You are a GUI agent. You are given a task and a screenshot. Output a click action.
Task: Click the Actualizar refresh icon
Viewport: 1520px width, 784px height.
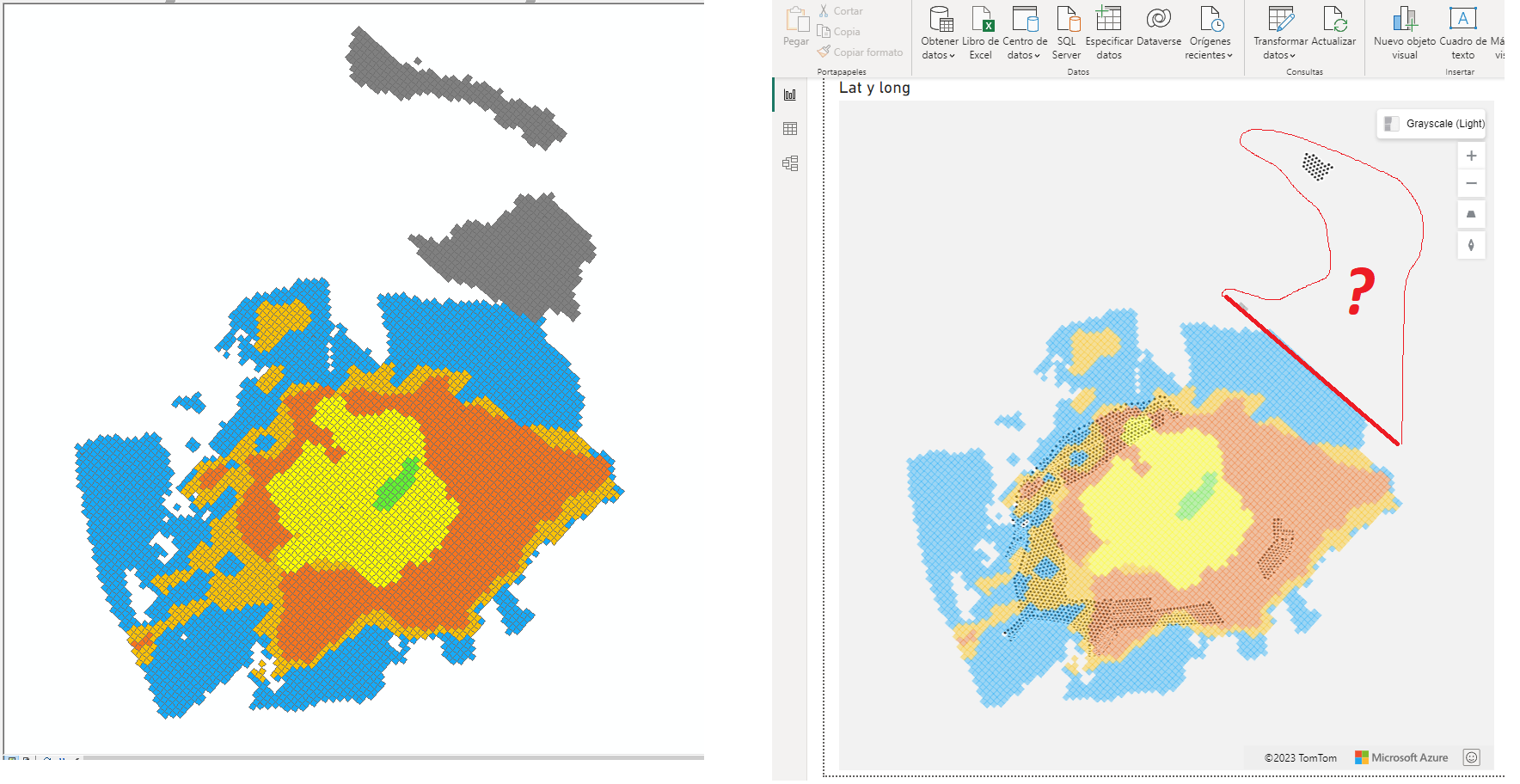point(1334,18)
